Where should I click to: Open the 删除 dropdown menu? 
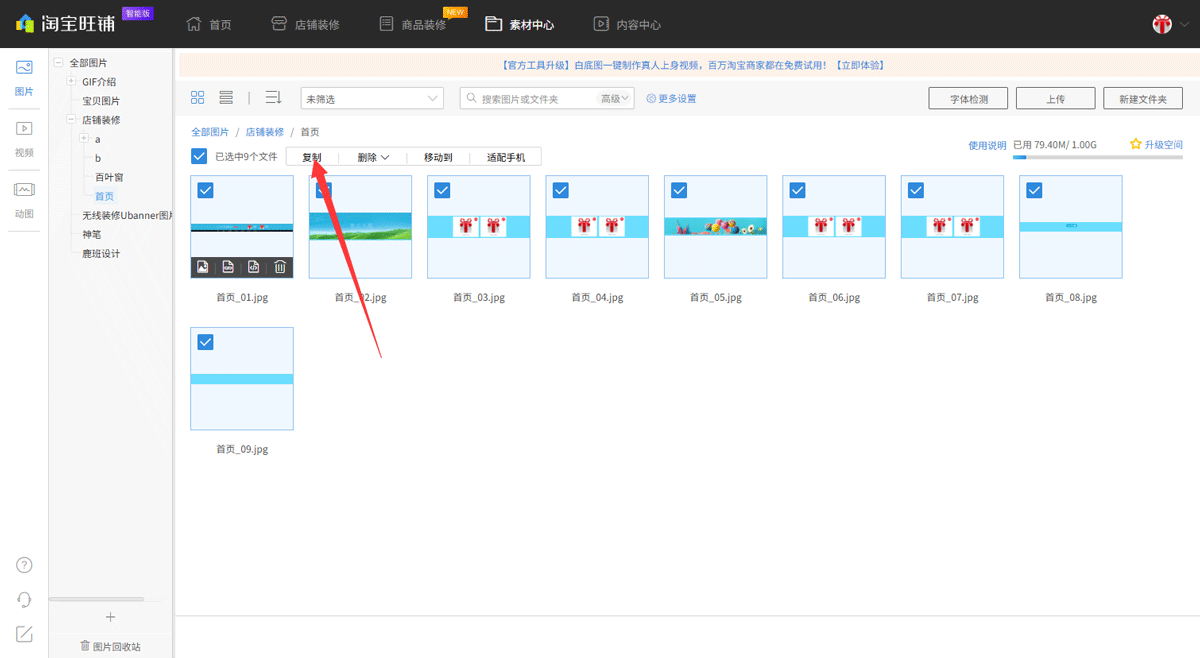tap(373, 157)
